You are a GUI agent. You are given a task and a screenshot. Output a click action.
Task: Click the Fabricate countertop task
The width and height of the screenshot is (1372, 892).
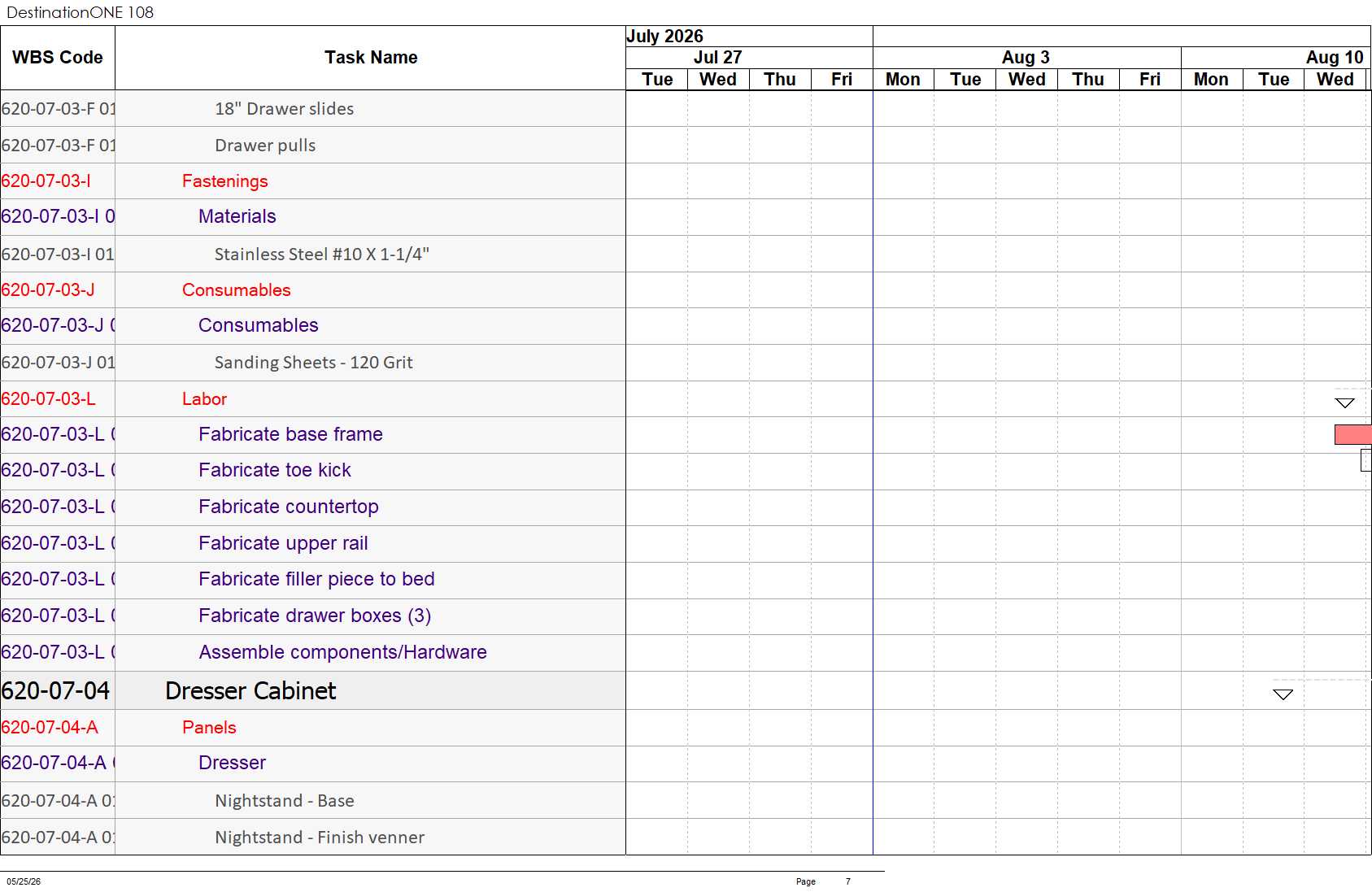point(289,507)
